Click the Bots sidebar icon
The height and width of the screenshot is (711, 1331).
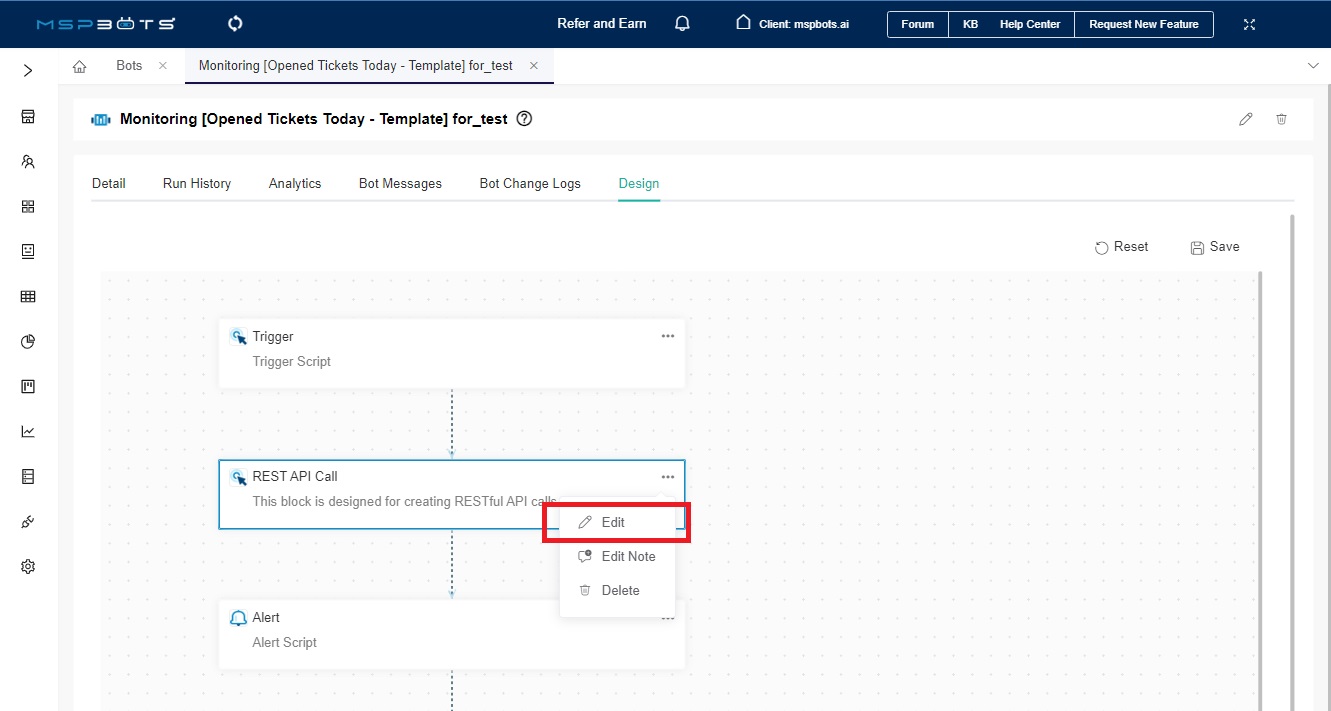(27, 251)
